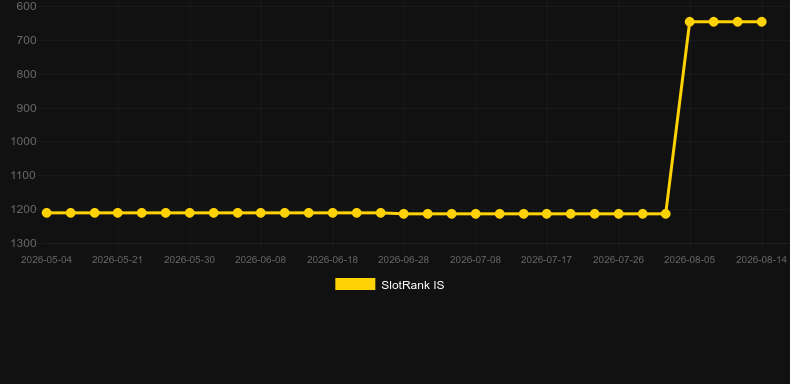Click the 2026-08-05 x-axis date label
Image resolution: width=790 pixels, height=384 pixels.
[x=690, y=260]
